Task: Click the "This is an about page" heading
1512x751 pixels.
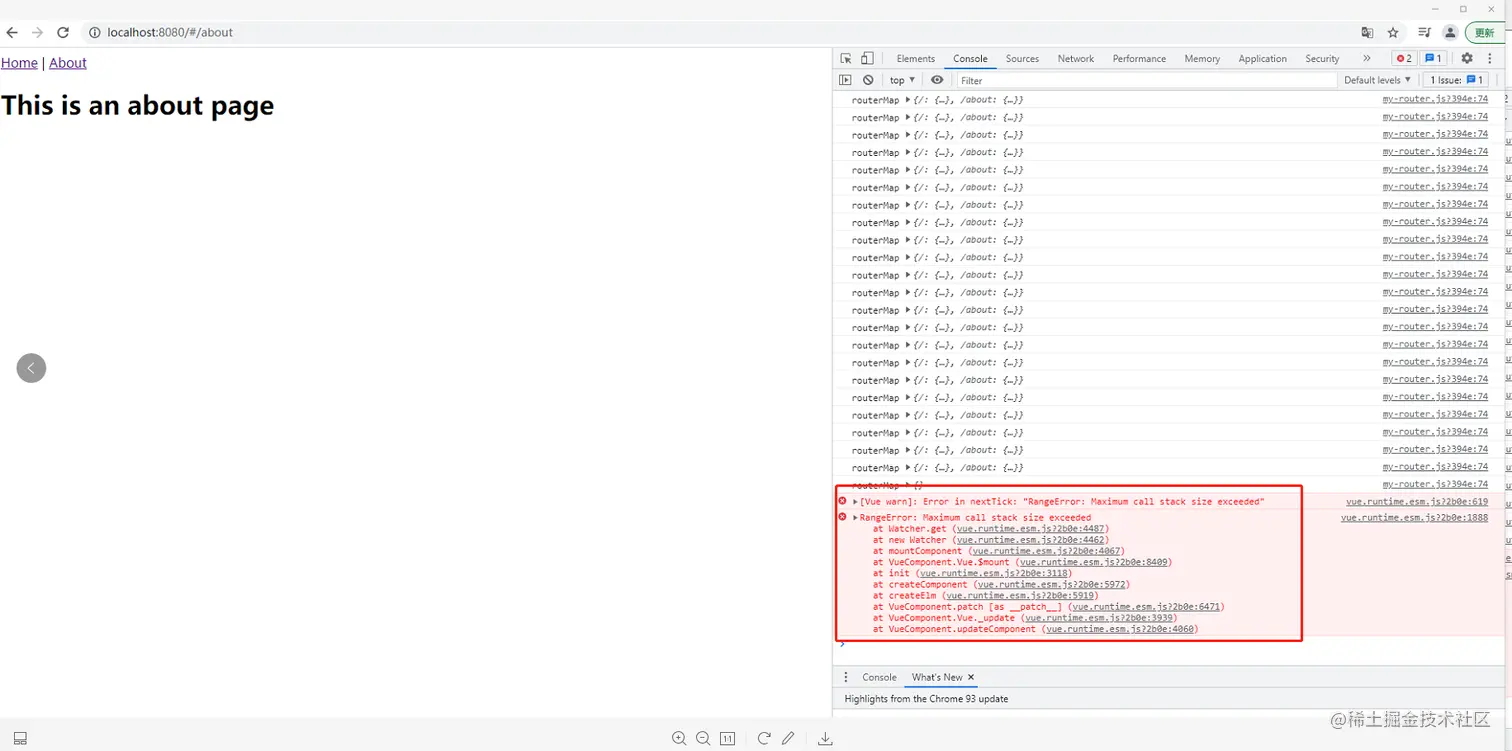Action: click(138, 106)
